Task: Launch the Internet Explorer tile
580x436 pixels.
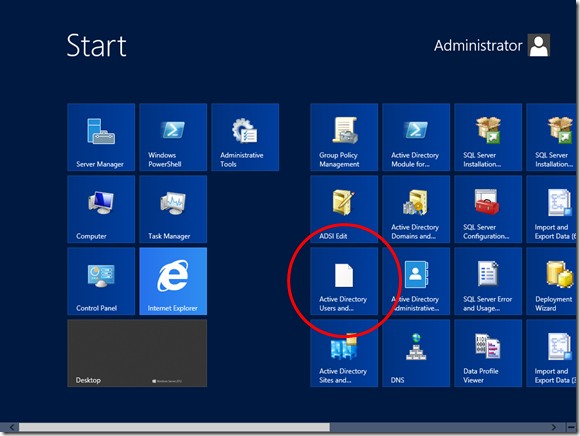Action: click(173, 281)
